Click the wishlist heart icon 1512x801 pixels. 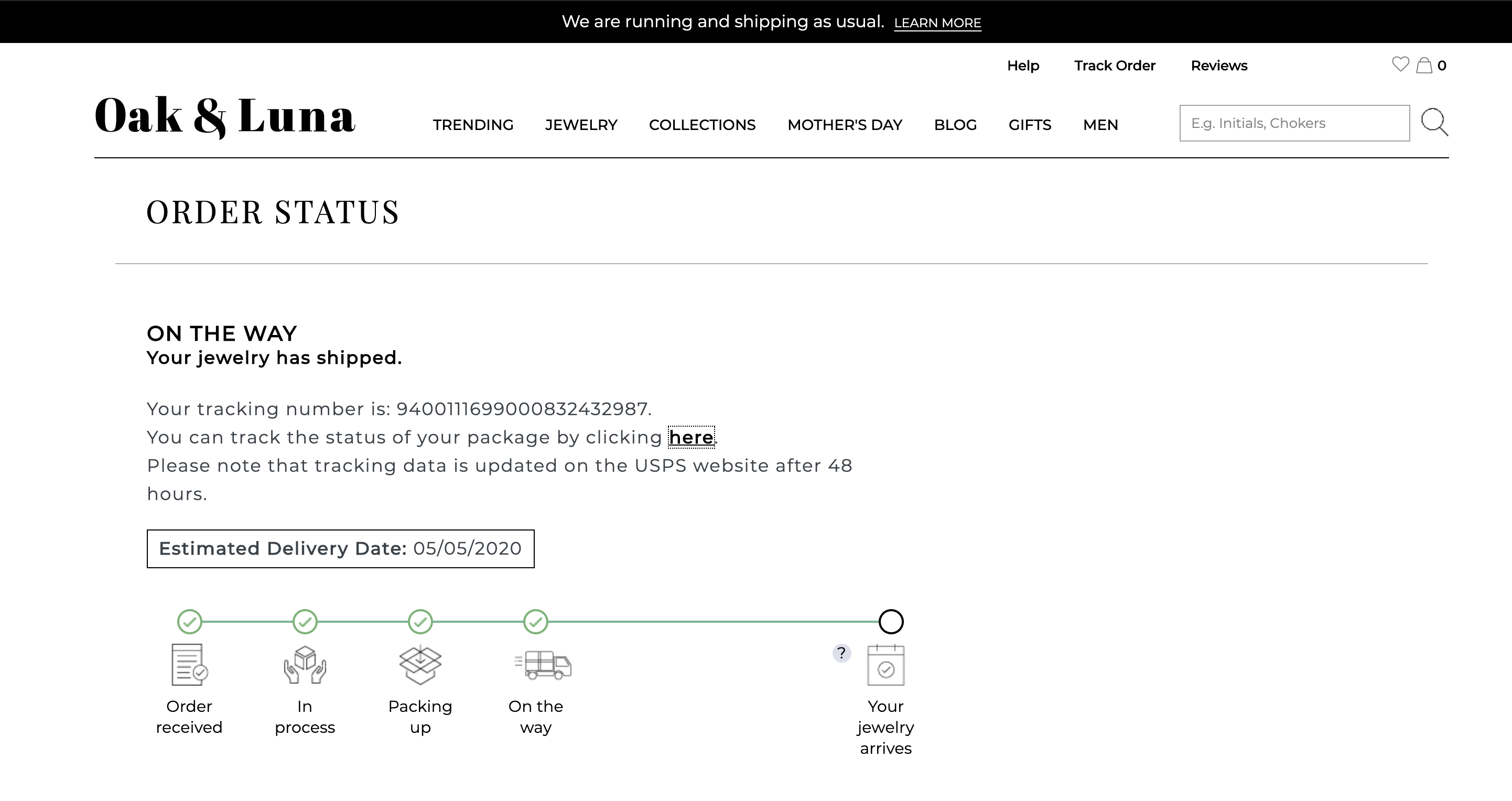click(x=1400, y=64)
